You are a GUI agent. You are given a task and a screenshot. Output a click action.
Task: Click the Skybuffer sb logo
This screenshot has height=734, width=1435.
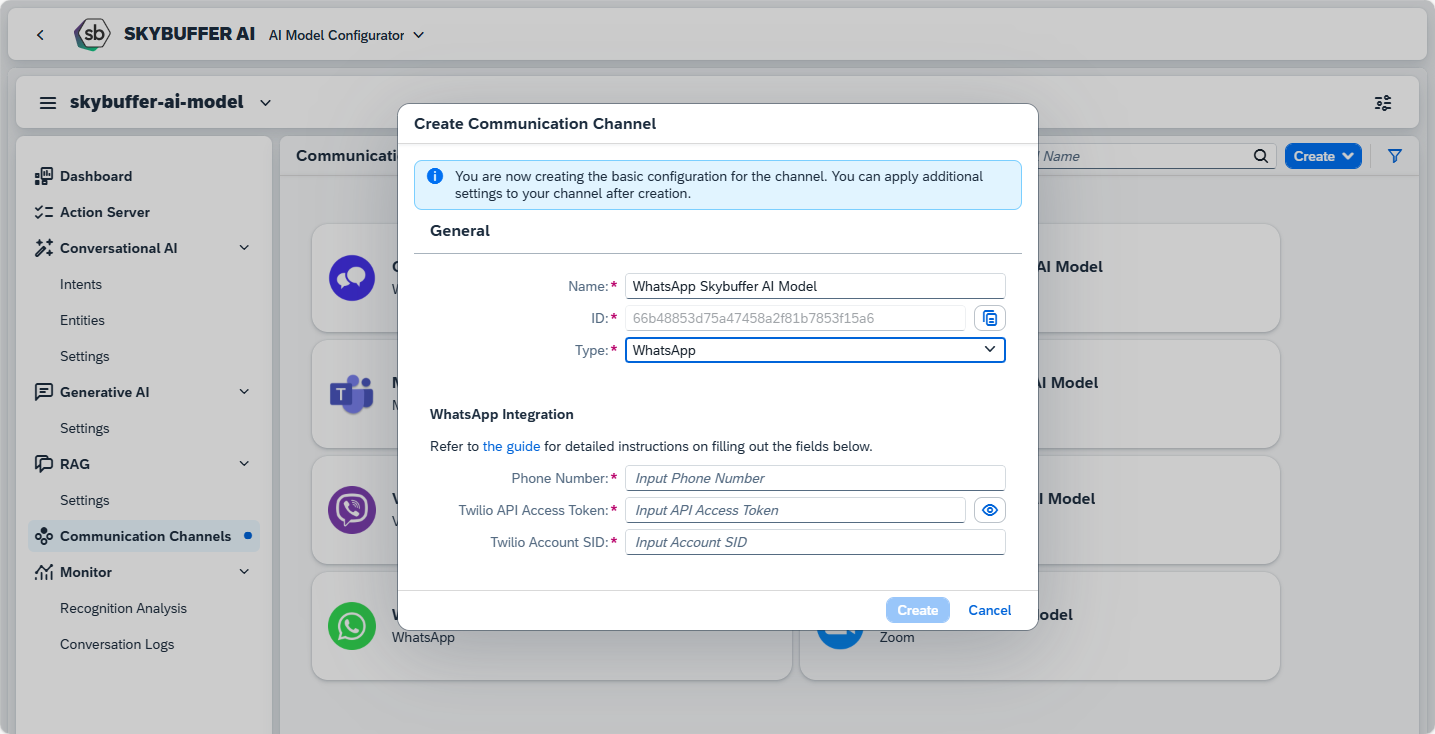[x=92, y=34]
